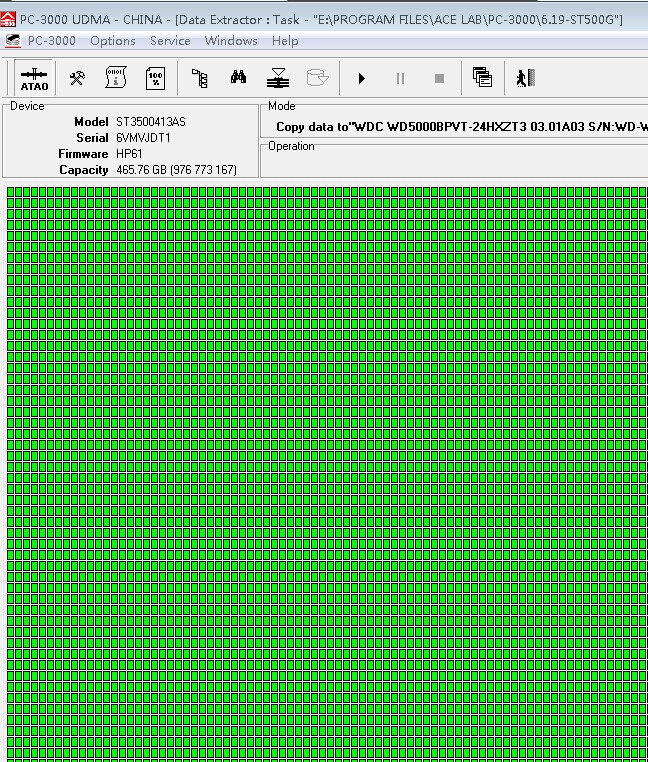648x762 pixels.
Task: Click the binoculars search icon
Action: 239,78
